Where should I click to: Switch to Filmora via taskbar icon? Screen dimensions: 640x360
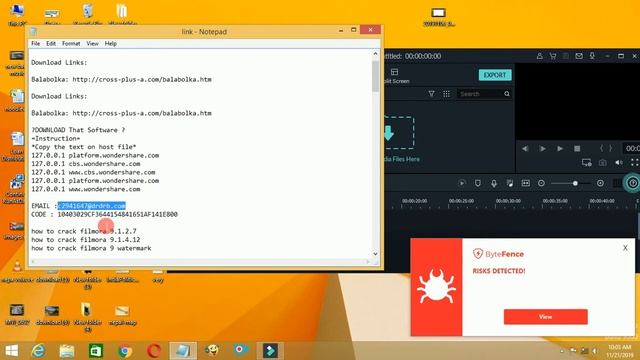click(270, 351)
